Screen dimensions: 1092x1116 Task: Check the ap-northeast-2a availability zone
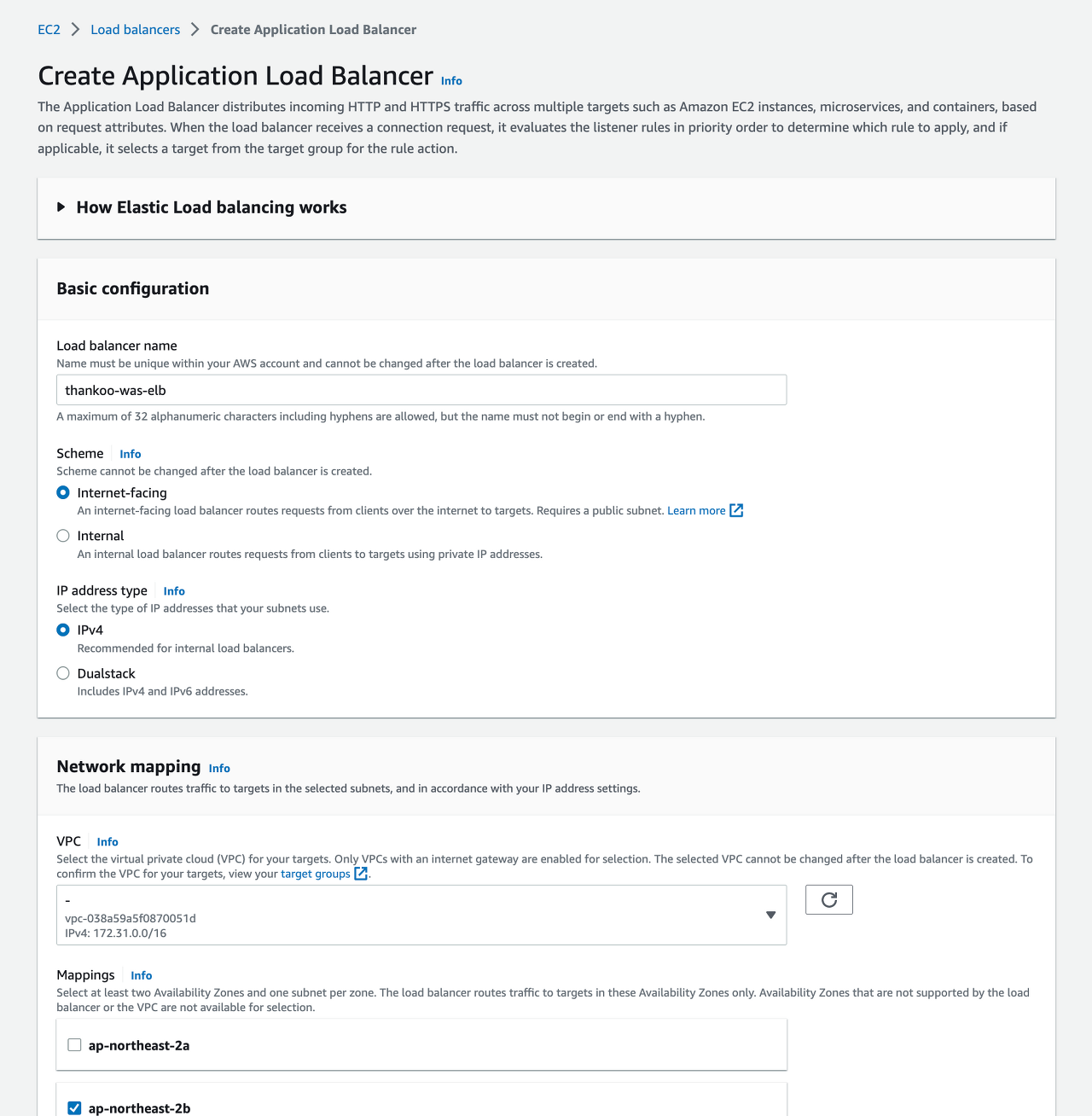pos(74,1045)
